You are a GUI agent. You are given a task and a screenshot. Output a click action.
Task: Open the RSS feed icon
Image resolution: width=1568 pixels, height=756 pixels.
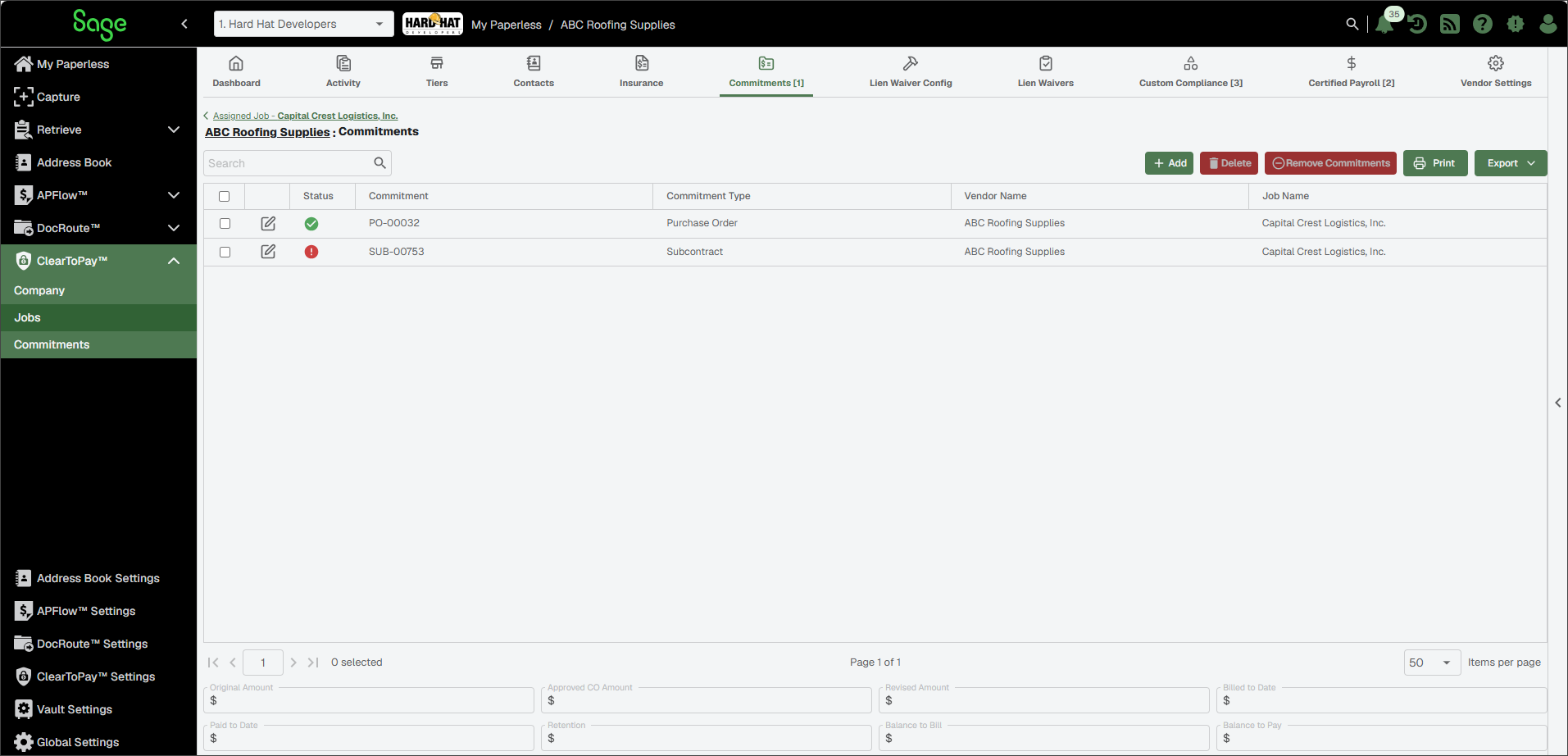pos(1450,24)
